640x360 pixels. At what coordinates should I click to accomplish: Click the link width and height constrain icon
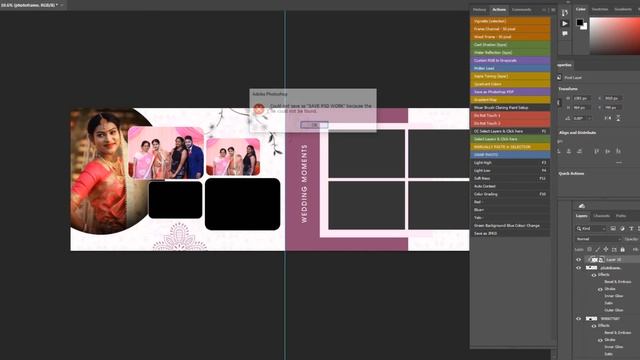[559, 103]
